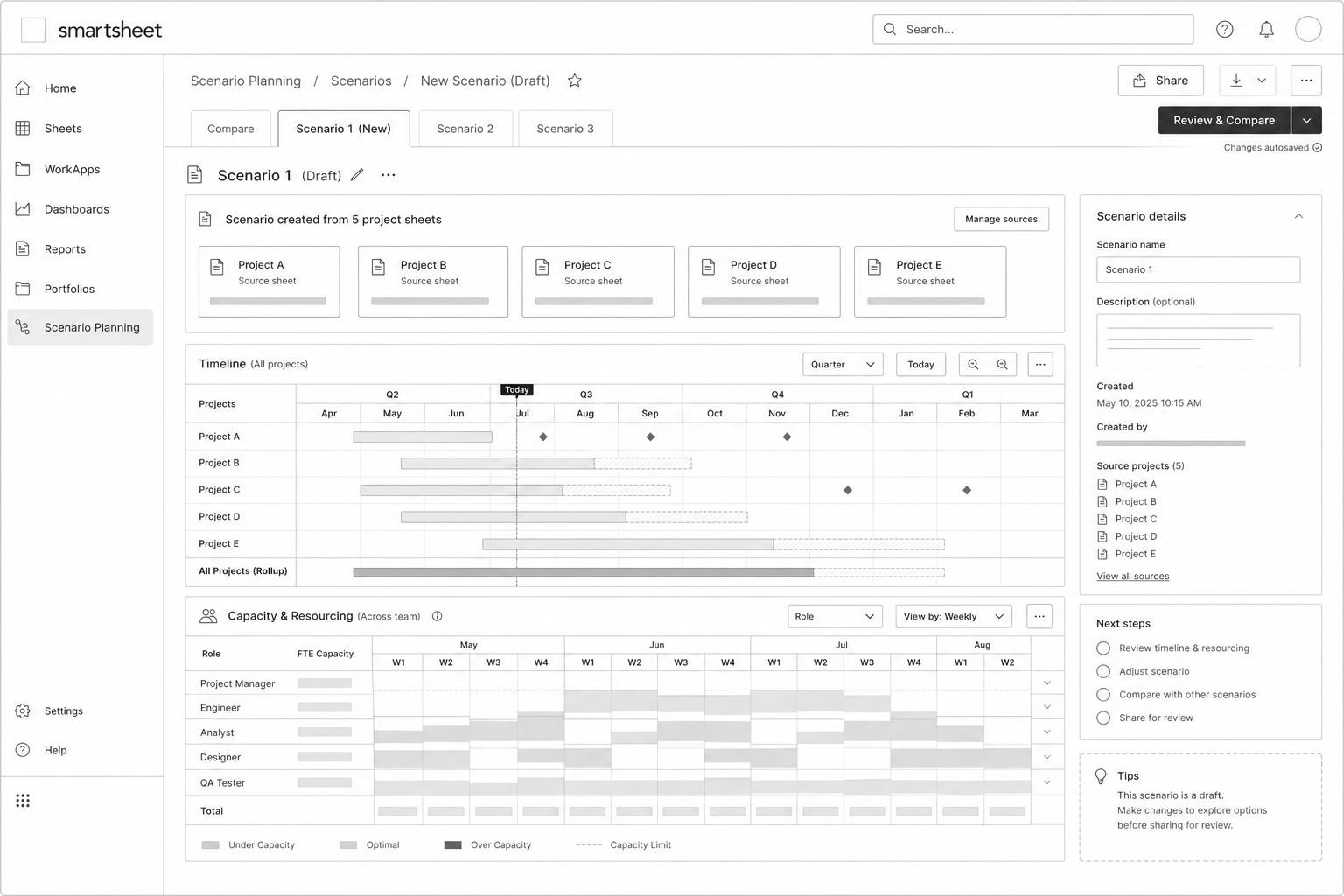Screen dimensions: 1344x896
Task: Open Project A source sheet card
Action: [269, 281]
